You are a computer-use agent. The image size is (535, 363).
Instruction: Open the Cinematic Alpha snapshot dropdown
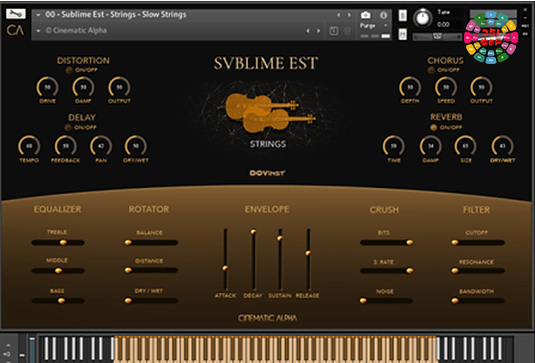point(38,31)
